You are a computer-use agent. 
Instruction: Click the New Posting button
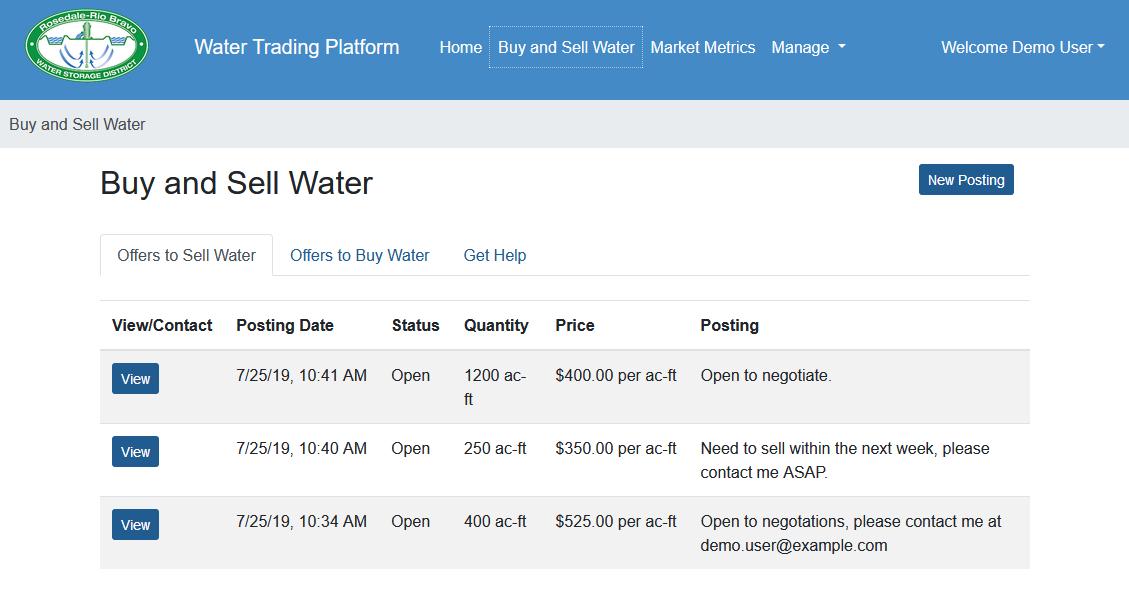(965, 179)
